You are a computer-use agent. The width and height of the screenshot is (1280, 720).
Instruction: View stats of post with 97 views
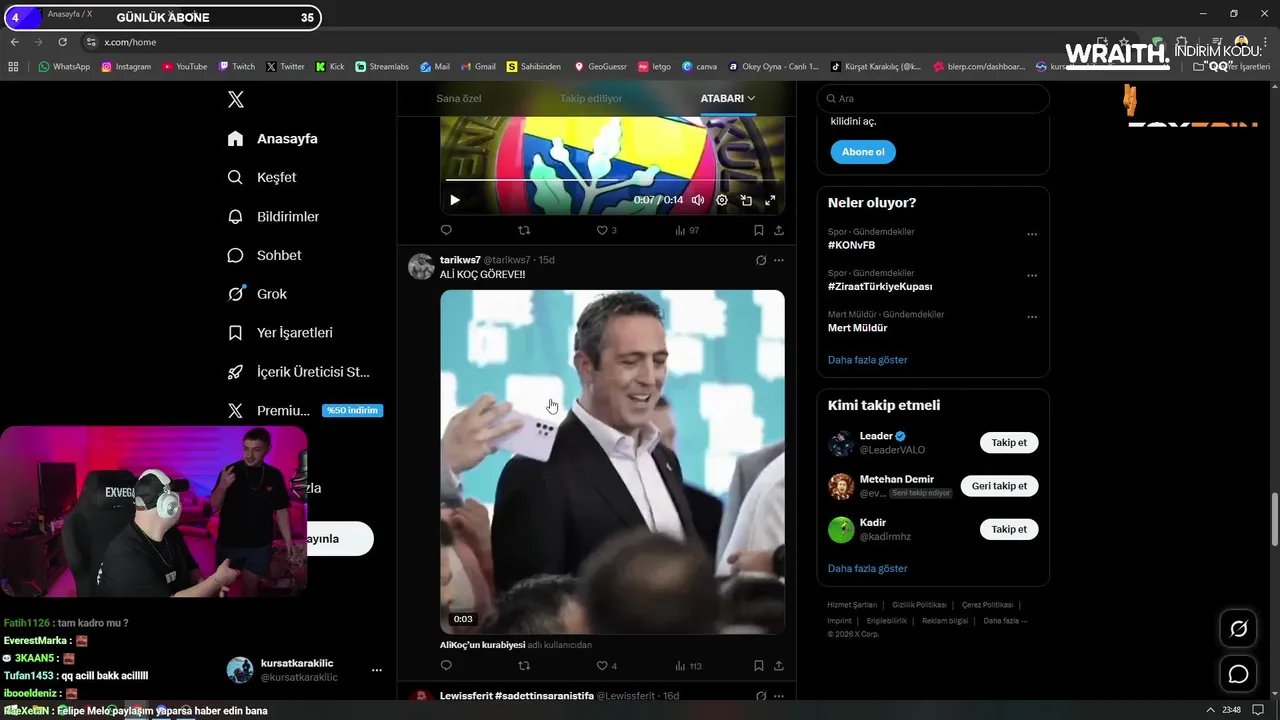click(687, 230)
